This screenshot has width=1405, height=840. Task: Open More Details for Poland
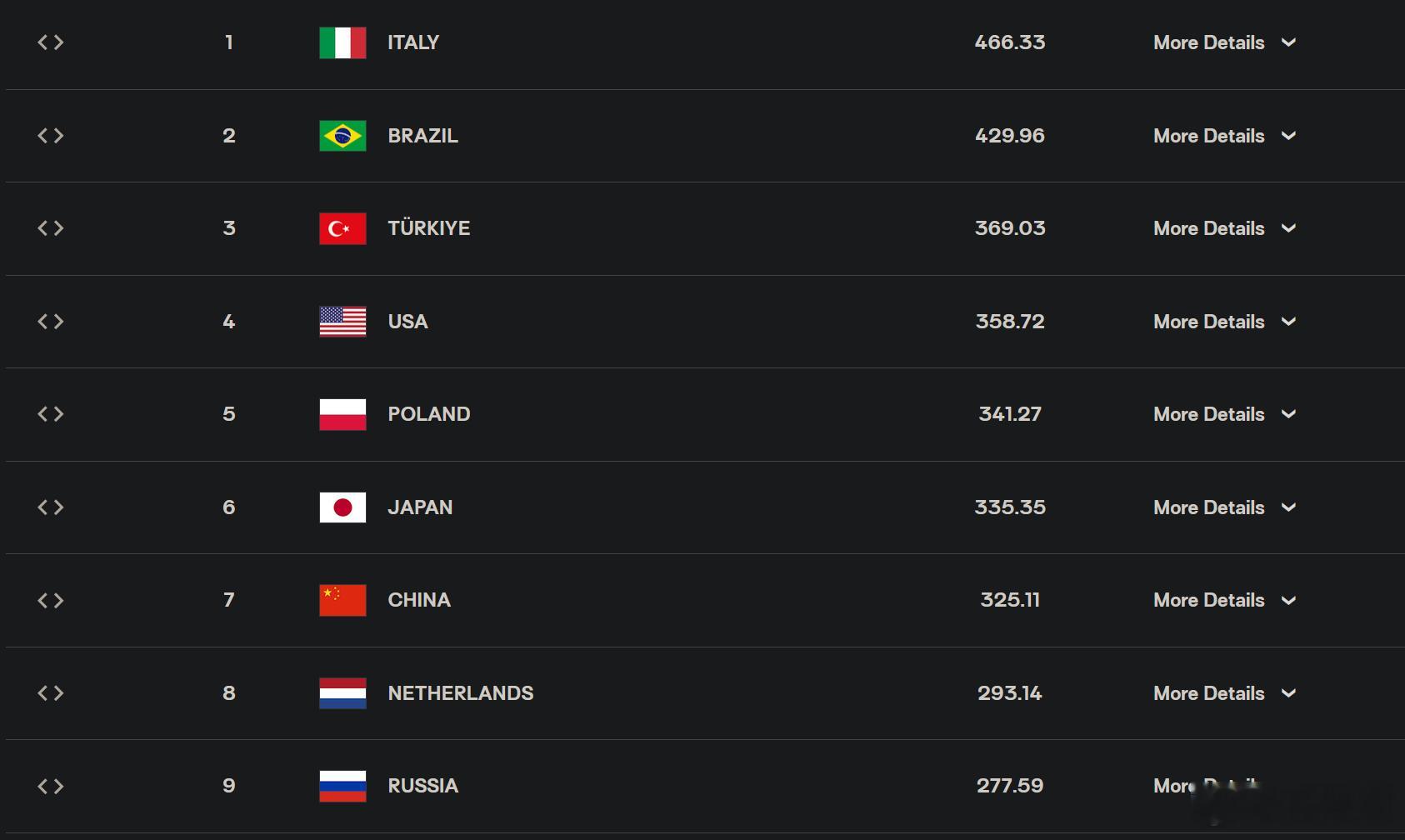coord(1208,414)
